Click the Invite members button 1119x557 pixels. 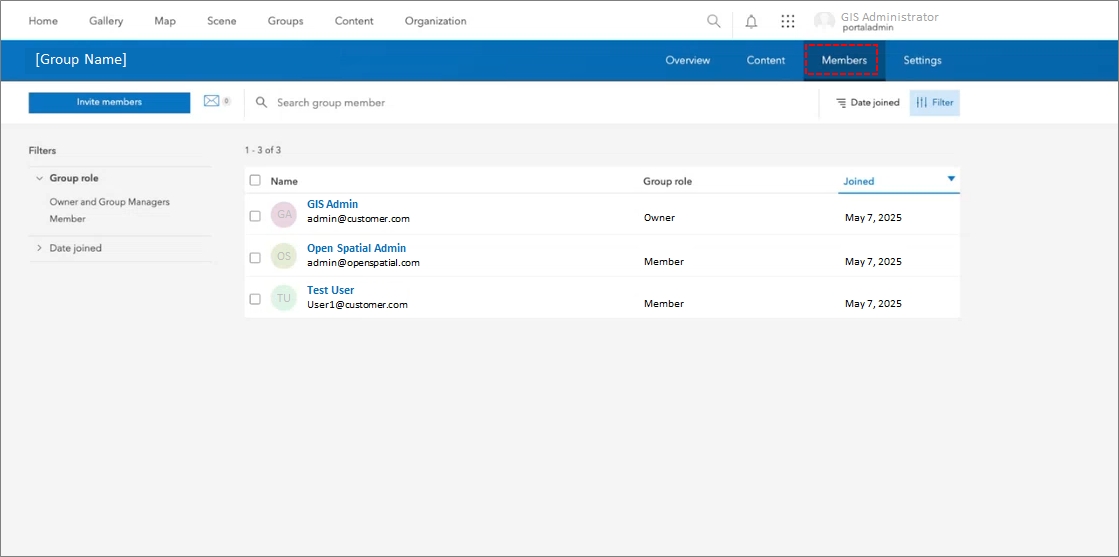pos(109,102)
